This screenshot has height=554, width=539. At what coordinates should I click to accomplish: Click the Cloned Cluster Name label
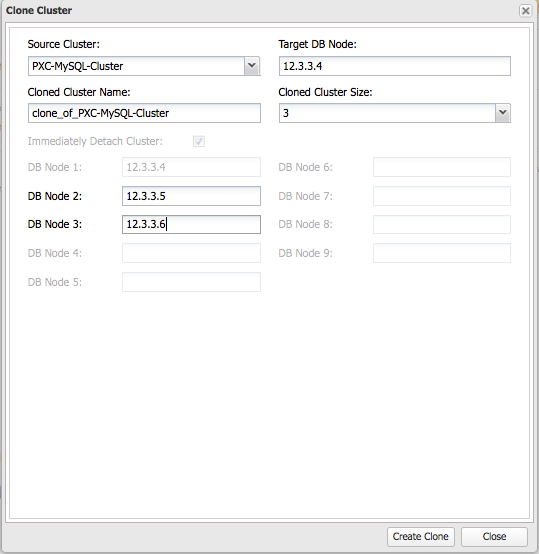(79, 92)
